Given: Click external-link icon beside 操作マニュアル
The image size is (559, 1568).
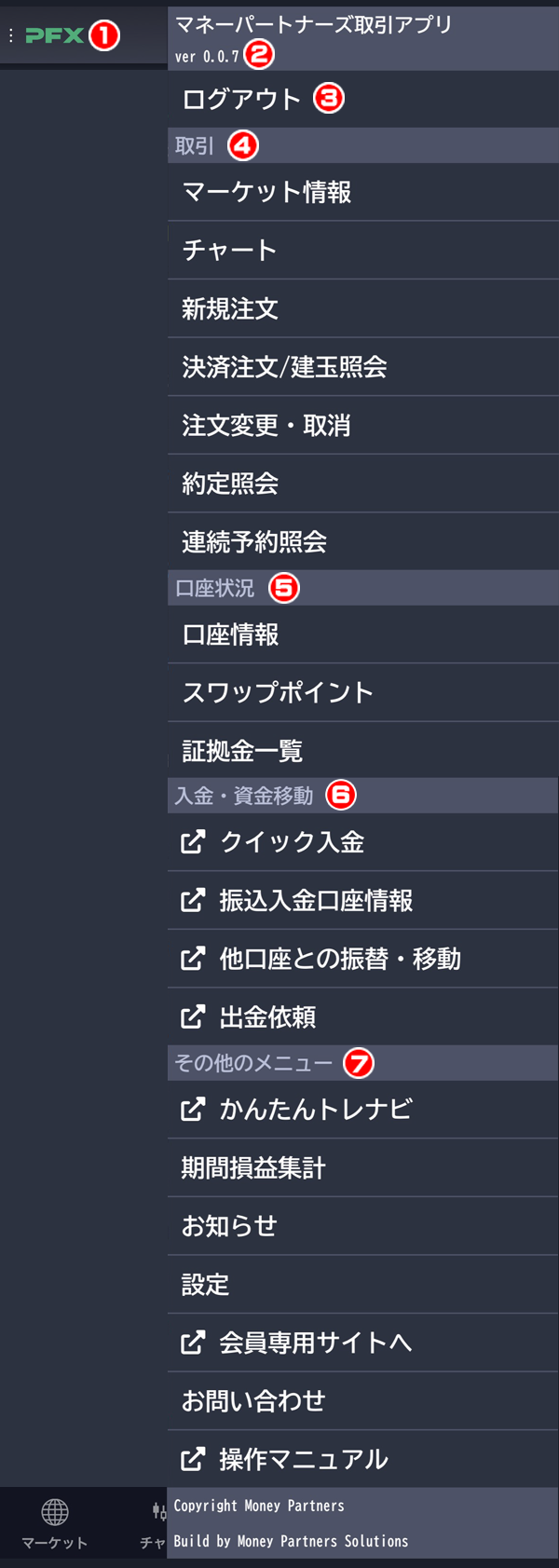Looking at the screenshot, I should [193, 1459].
